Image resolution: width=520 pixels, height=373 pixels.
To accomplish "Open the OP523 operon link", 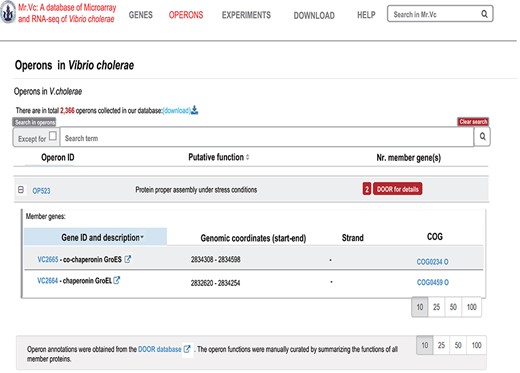I will [x=41, y=191].
